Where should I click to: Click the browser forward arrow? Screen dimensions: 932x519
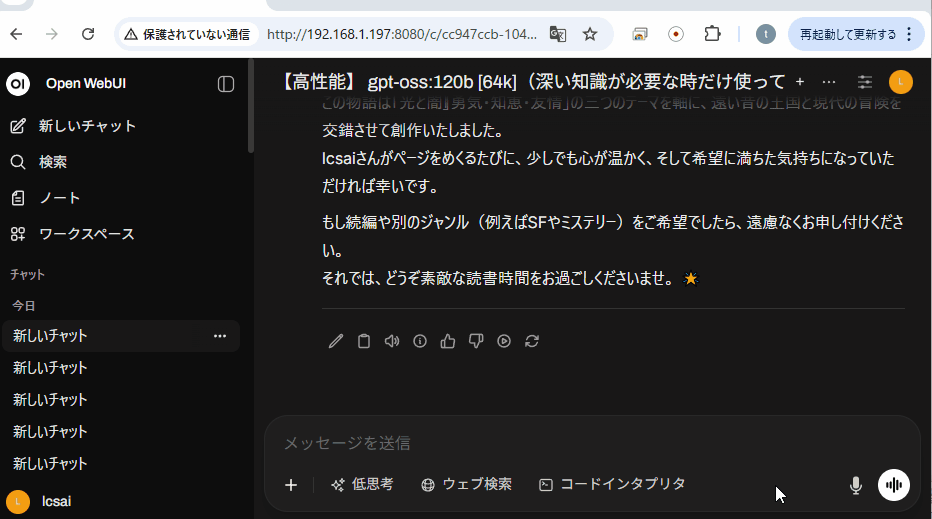[x=52, y=34]
